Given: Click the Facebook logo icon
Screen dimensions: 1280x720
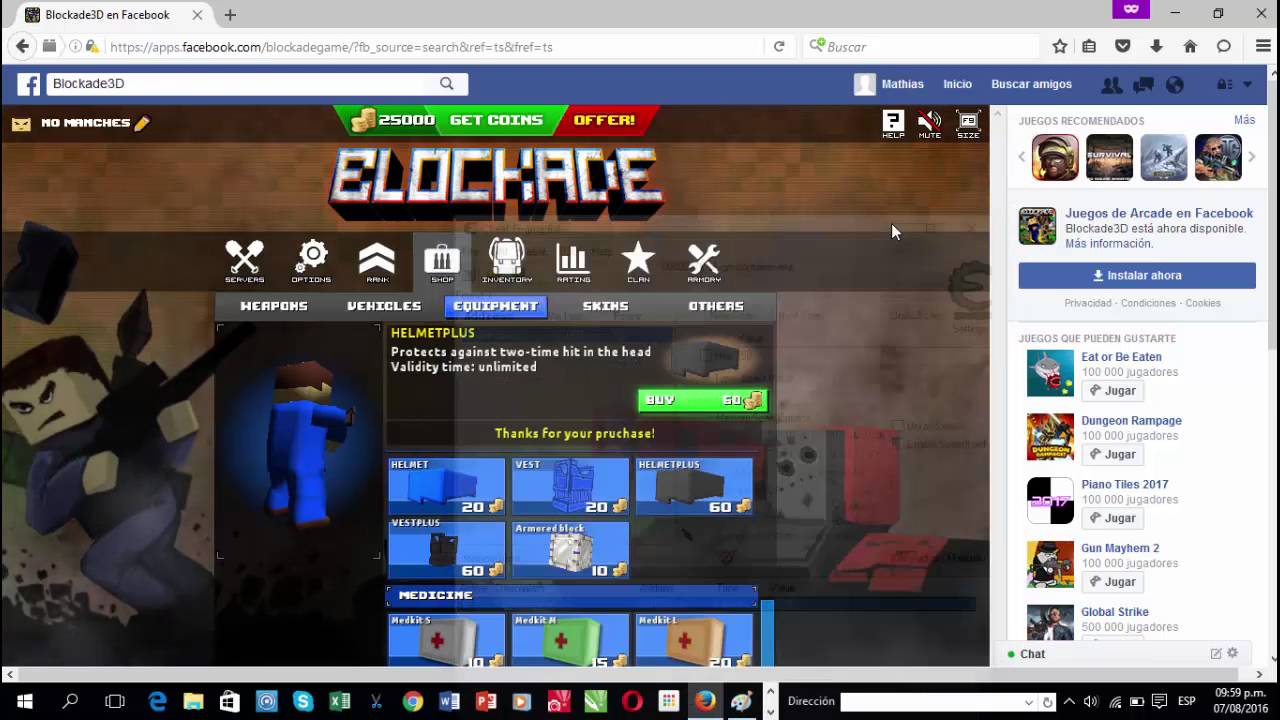Looking at the screenshot, I should click(x=28, y=84).
